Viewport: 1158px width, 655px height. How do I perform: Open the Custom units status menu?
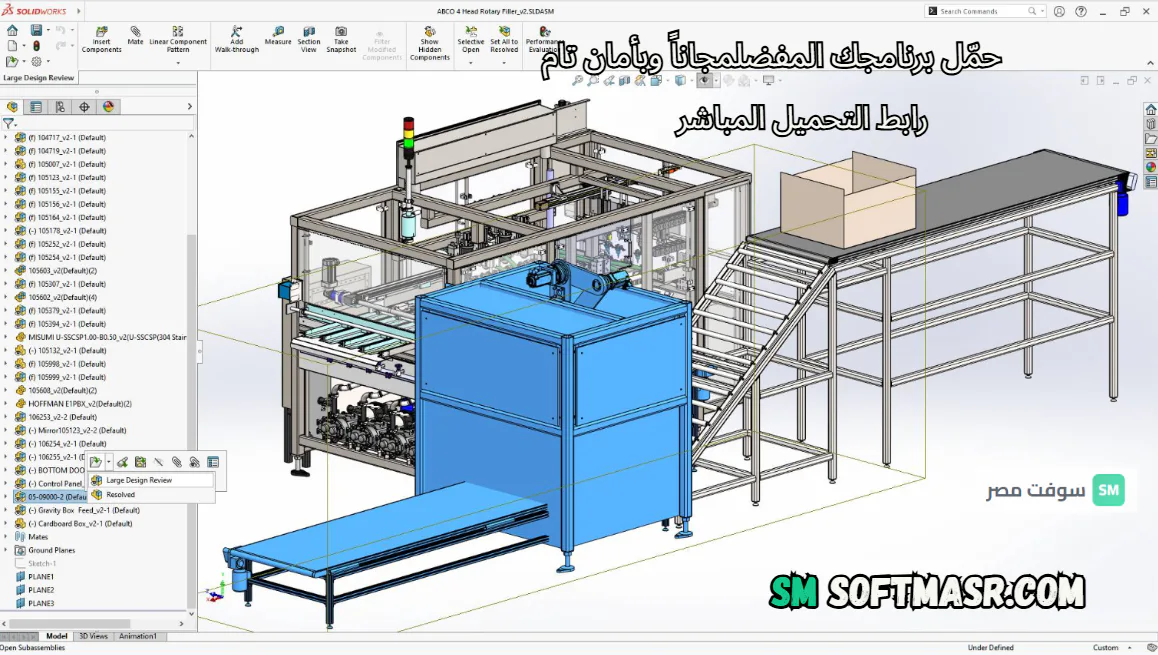[x=1111, y=648]
